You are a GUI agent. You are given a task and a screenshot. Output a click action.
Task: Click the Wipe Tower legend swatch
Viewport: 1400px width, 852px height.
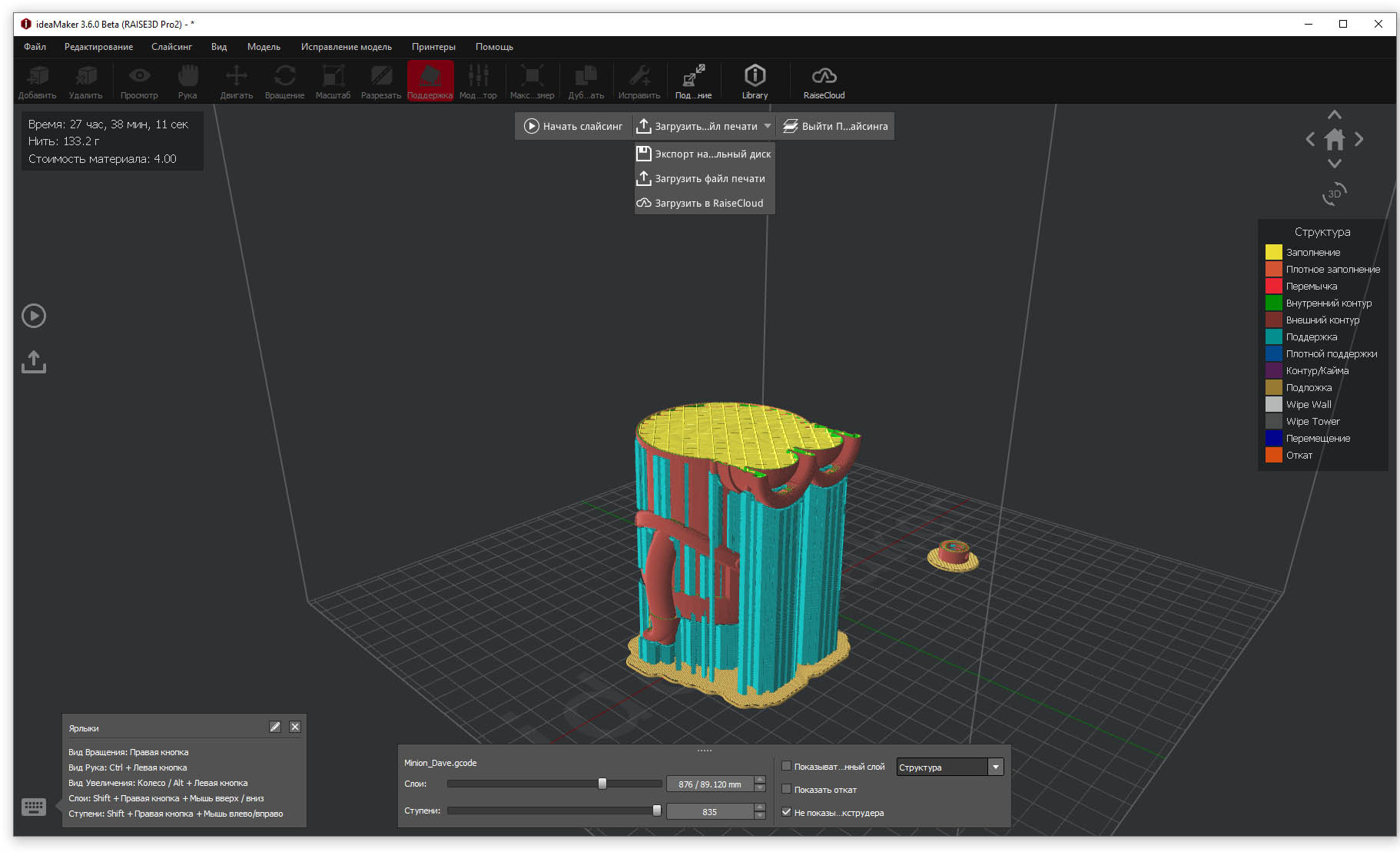(x=1274, y=421)
